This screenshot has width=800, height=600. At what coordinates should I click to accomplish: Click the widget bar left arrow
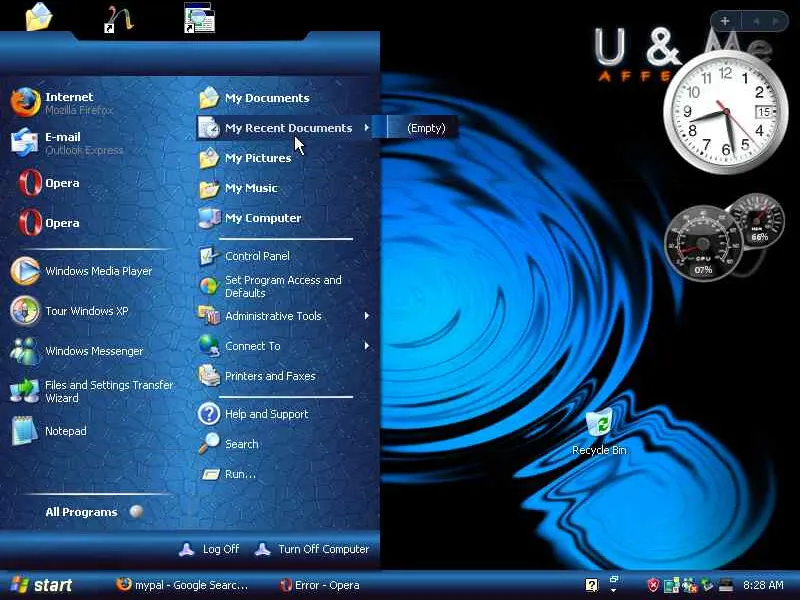click(x=756, y=21)
